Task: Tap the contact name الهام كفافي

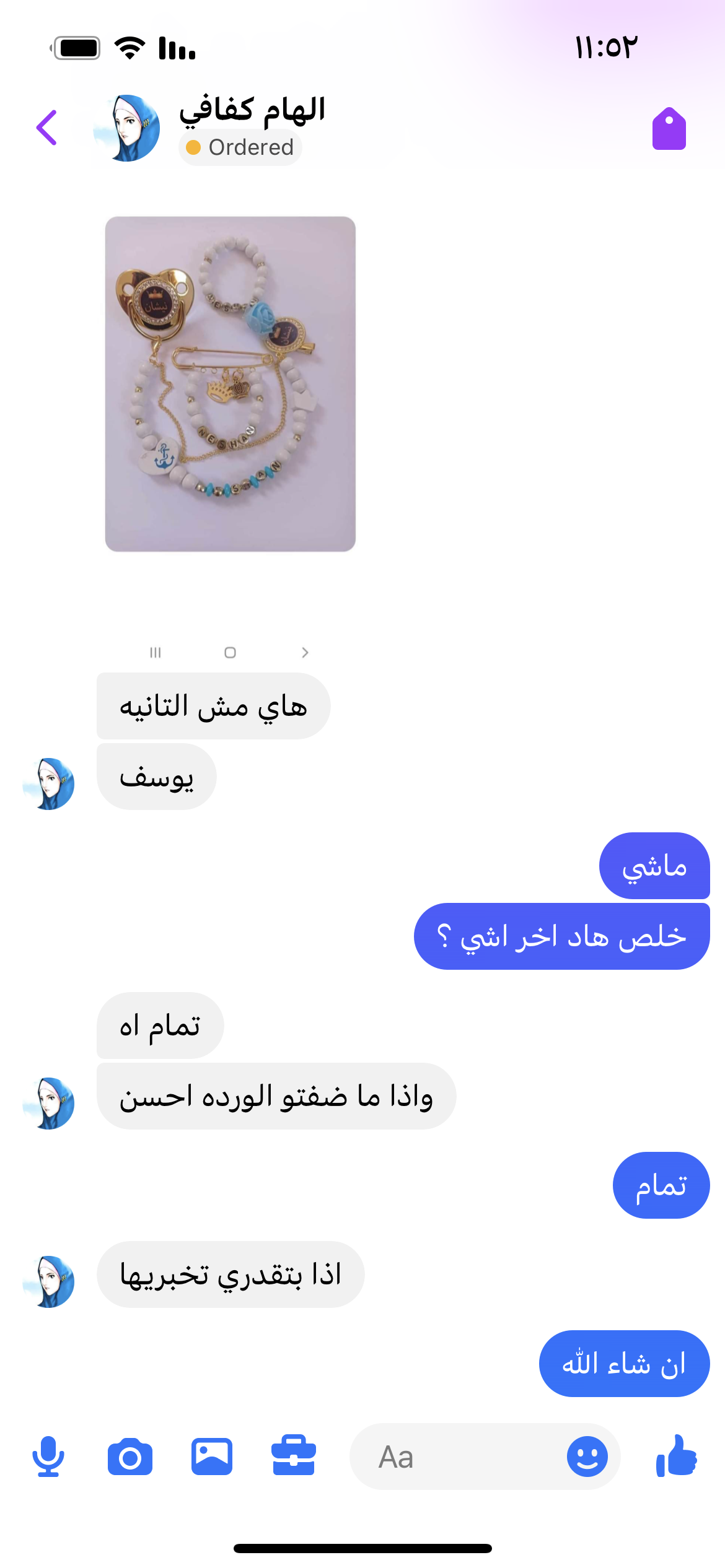Action: 252,110
